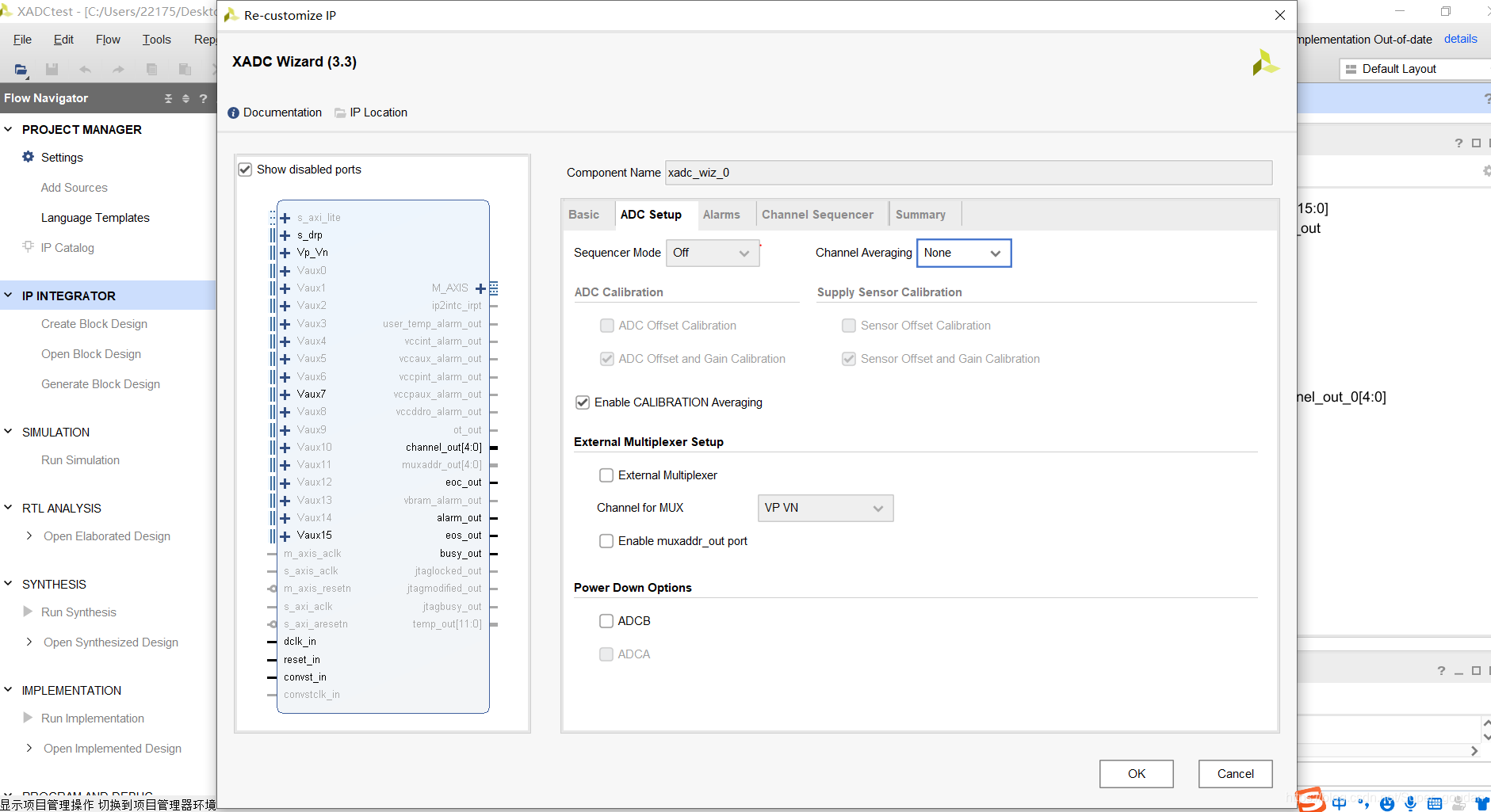Click the Undo arrow in toolbar

(x=85, y=70)
